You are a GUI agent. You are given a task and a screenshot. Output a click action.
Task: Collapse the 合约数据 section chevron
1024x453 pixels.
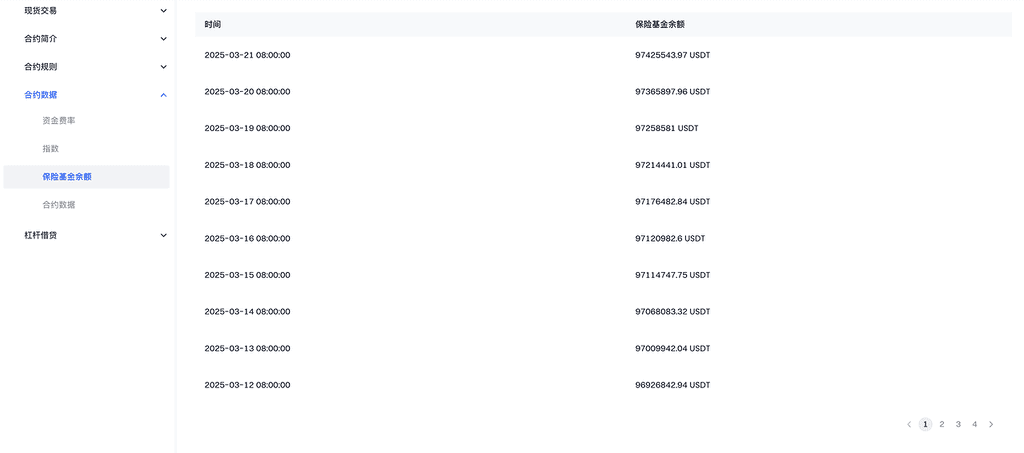163,95
